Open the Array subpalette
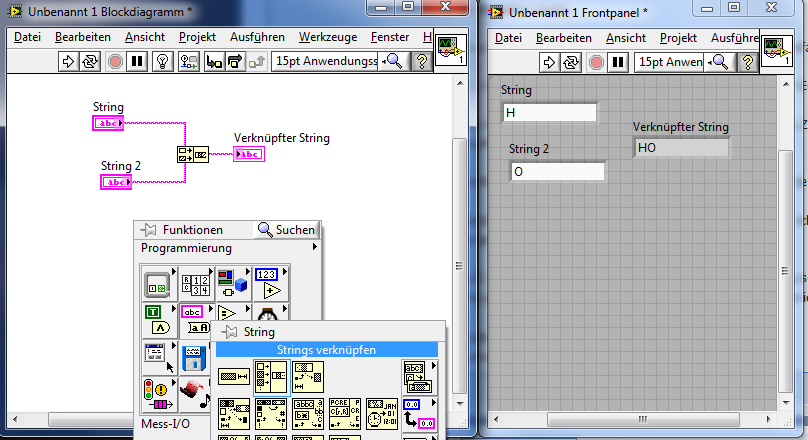This screenshot has width=808, height=440. 196,283
